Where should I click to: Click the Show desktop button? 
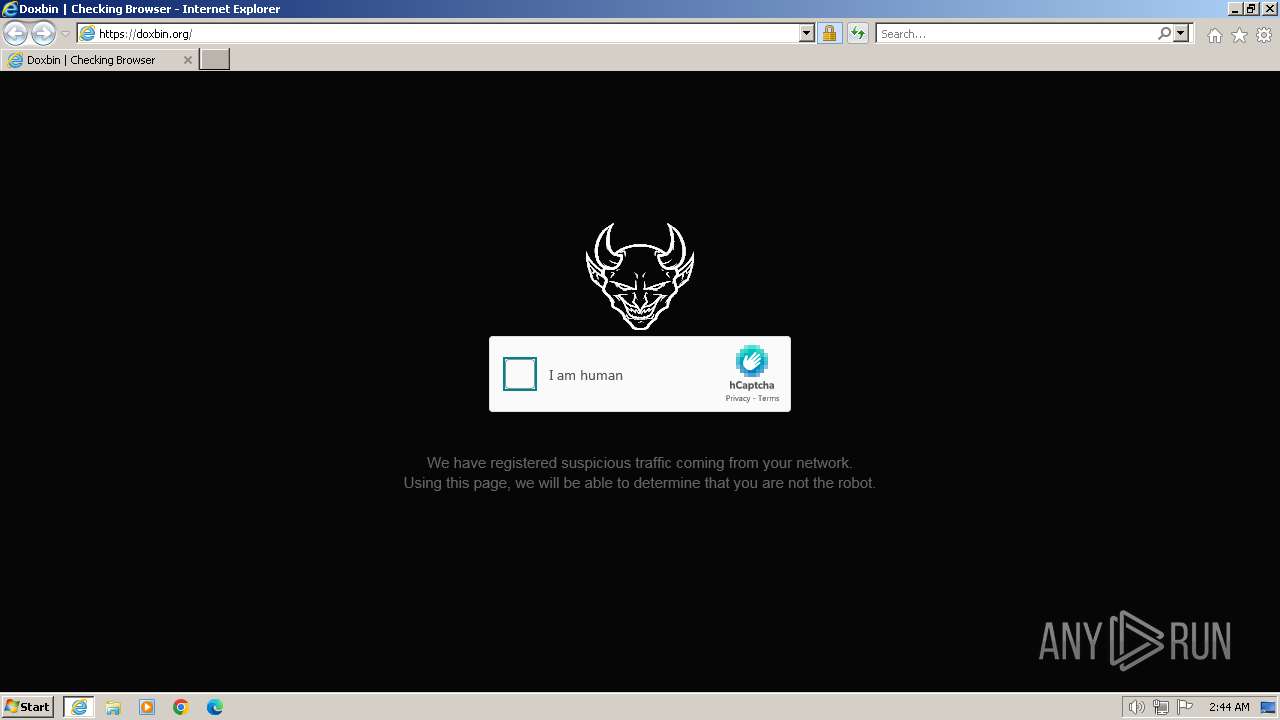tap(1268, 707)
